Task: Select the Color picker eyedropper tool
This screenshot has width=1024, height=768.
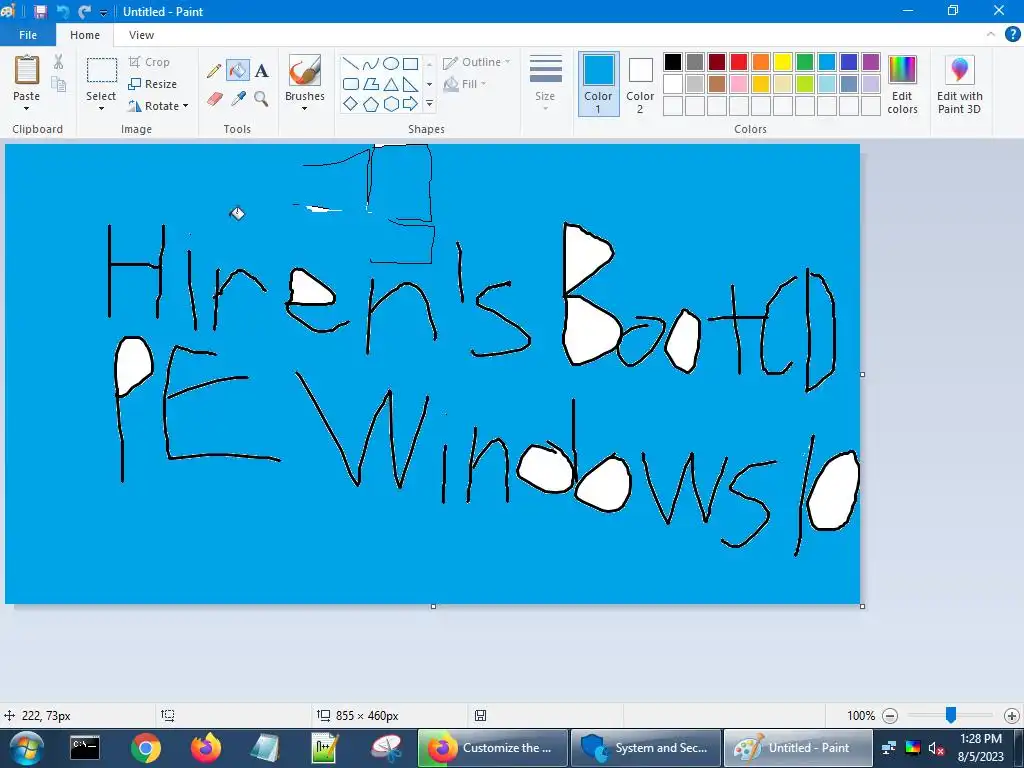Action: click(x=238, y=99)
